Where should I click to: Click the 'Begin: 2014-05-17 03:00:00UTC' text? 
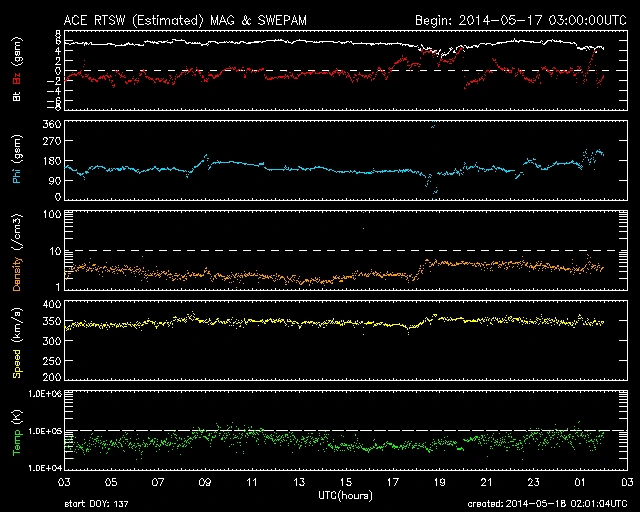point(520,20)
